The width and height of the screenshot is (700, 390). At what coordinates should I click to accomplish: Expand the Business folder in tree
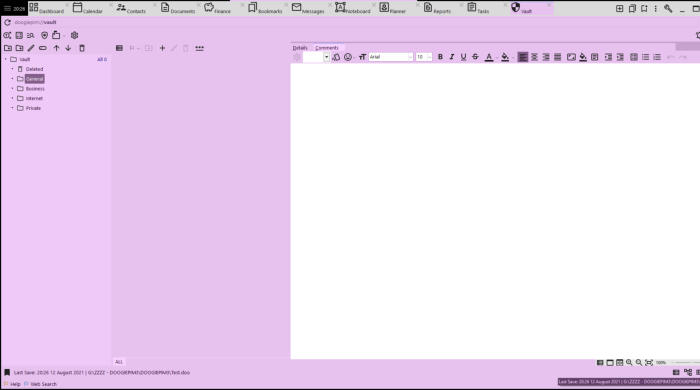[12, 89]
